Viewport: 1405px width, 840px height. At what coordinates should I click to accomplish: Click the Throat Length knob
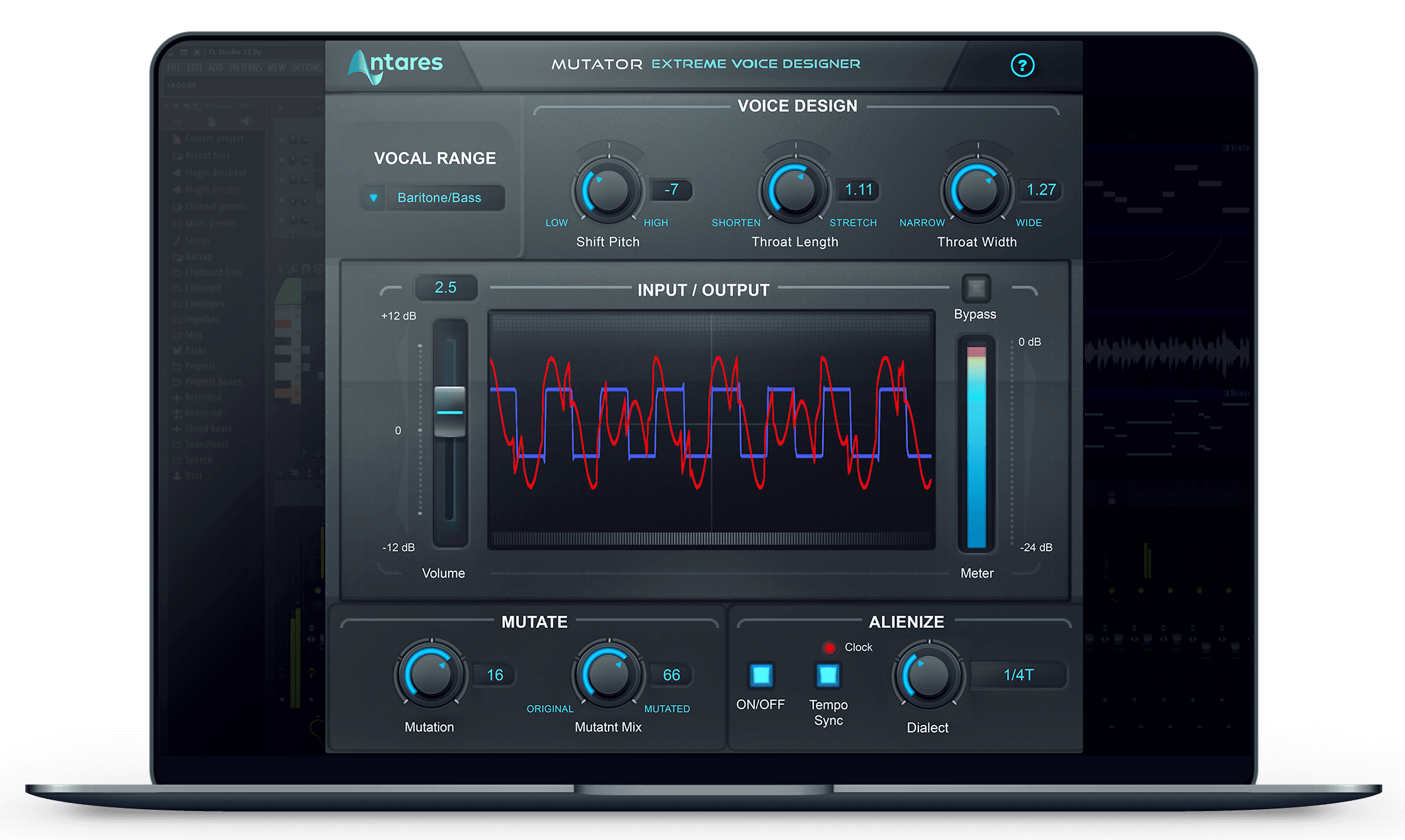point(794,190)
